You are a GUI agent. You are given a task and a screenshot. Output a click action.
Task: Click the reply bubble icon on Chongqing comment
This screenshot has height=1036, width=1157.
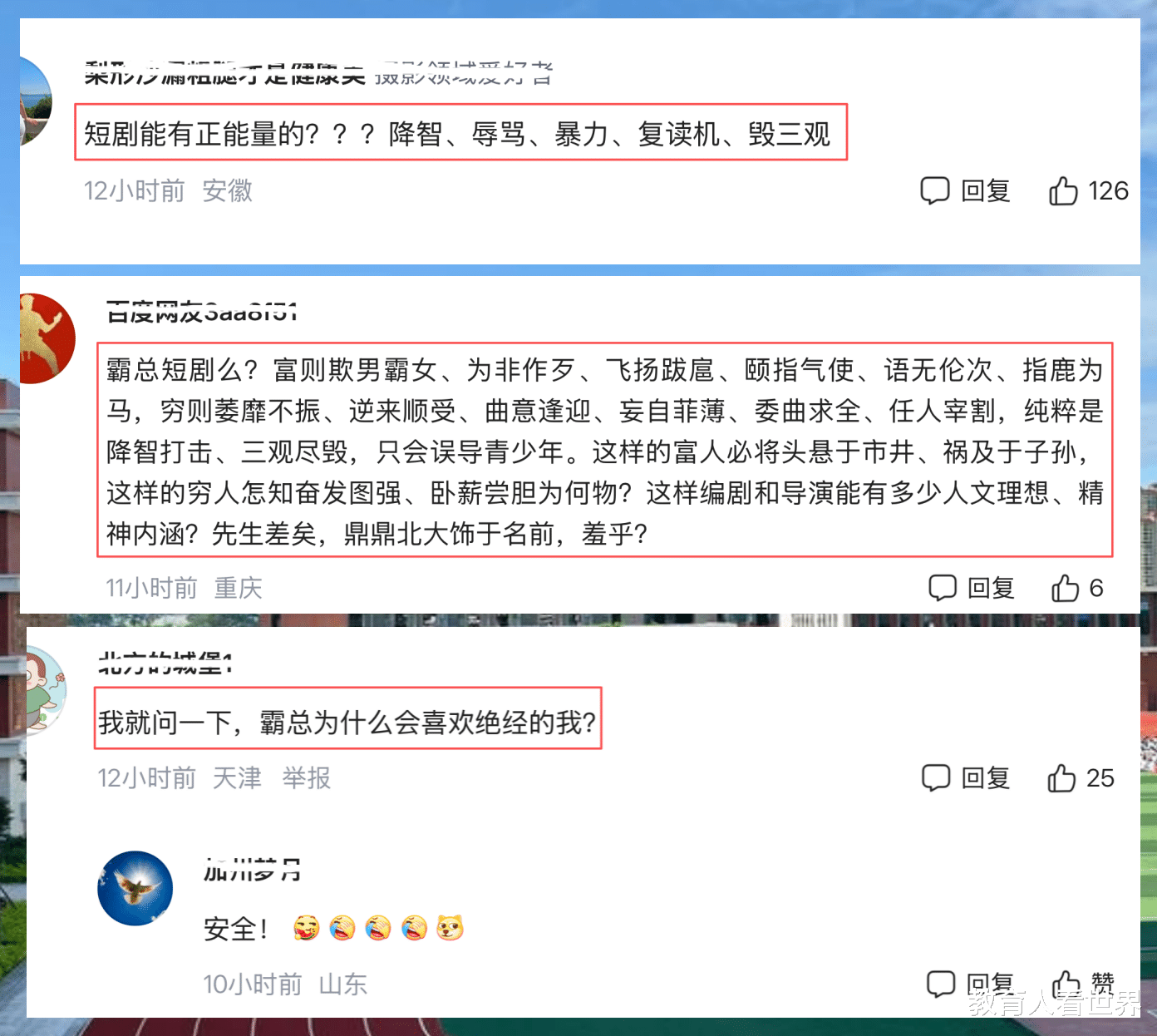942,588
